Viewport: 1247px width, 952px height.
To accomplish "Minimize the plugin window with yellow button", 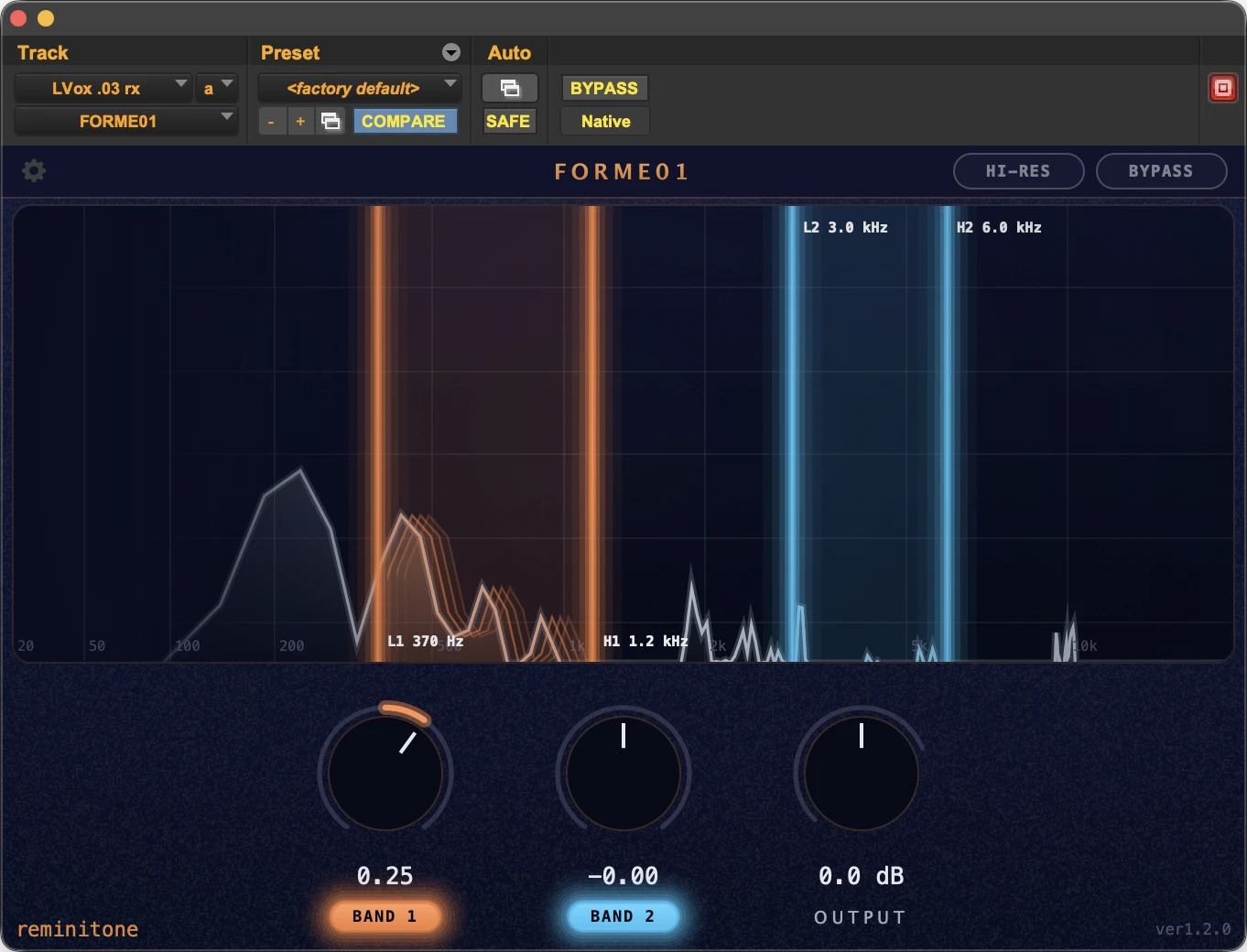I will (46, 18).
